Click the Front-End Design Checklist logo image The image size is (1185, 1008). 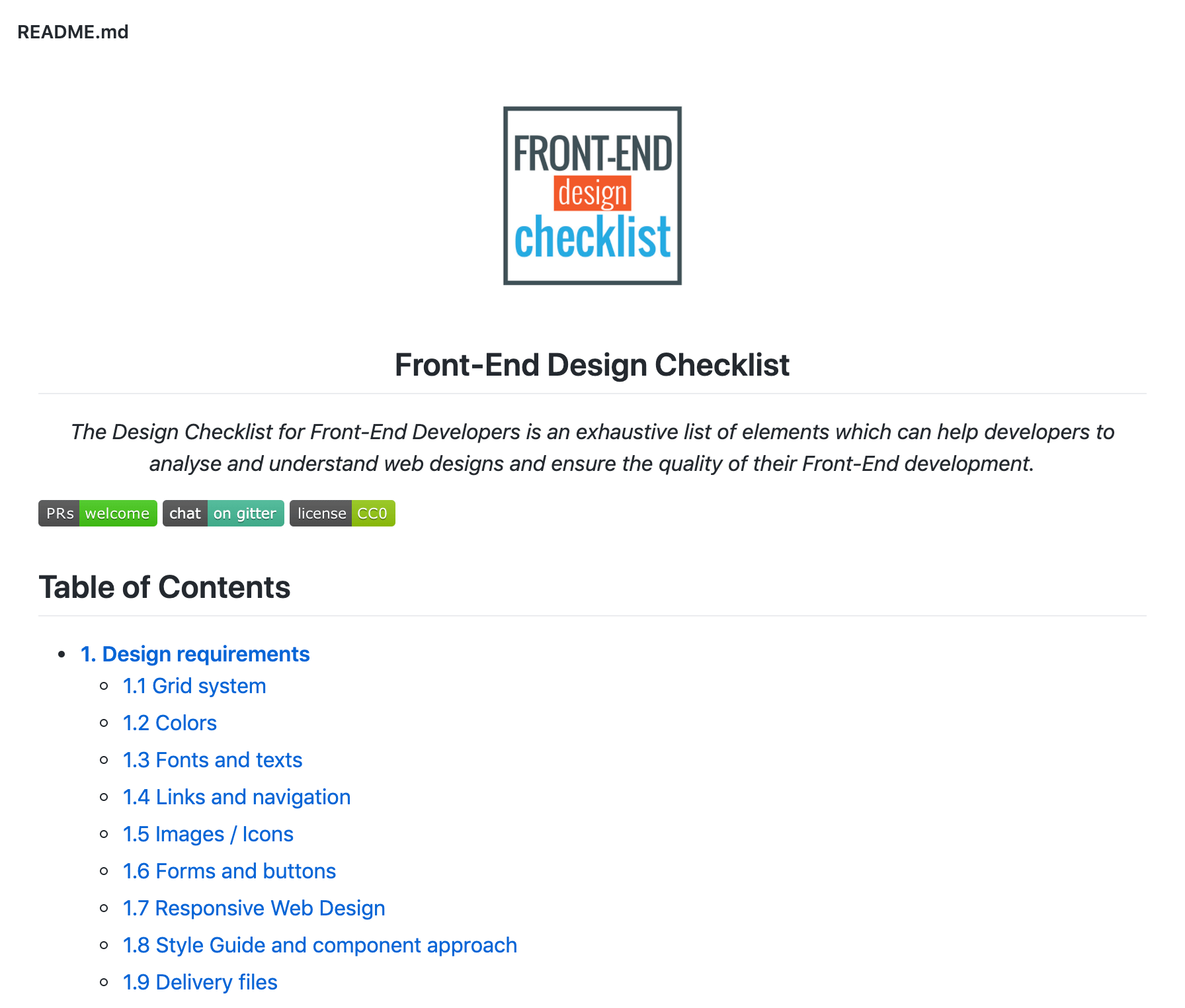[592, 196]
